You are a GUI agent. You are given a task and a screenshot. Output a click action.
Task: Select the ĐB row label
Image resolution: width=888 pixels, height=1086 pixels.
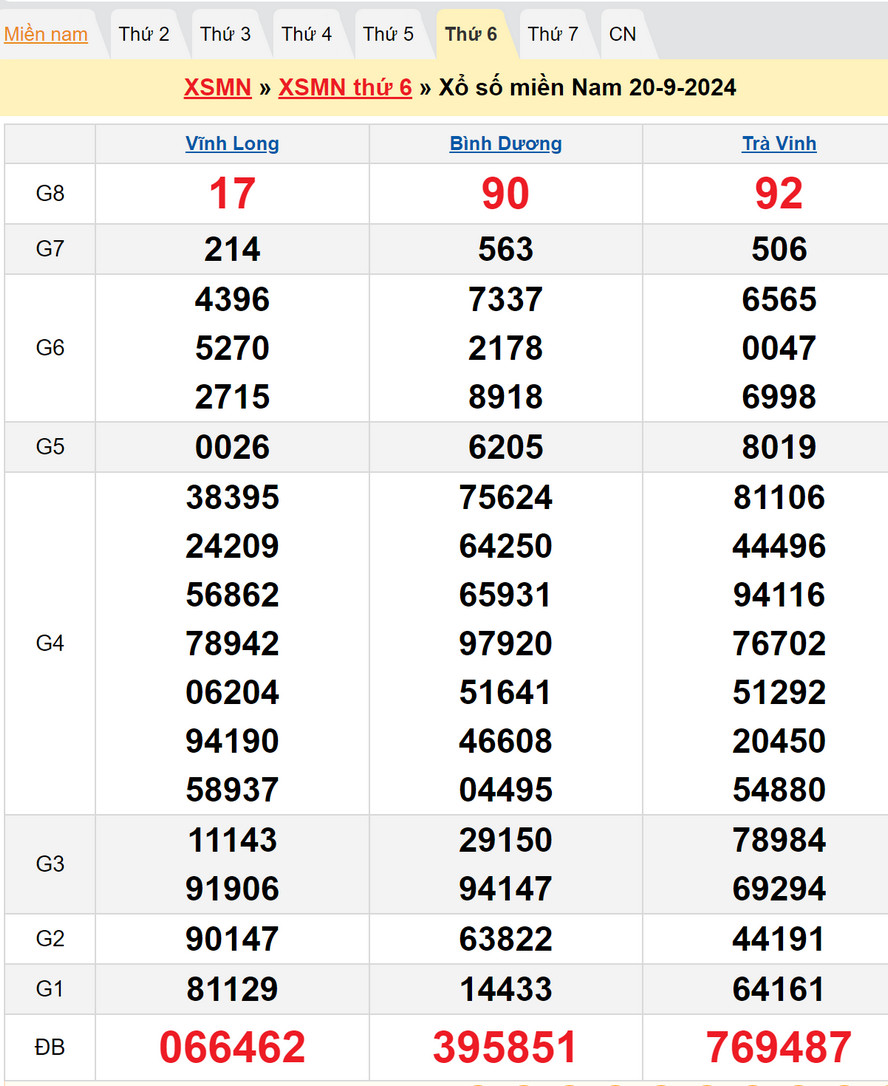(x=50, y=1047)
